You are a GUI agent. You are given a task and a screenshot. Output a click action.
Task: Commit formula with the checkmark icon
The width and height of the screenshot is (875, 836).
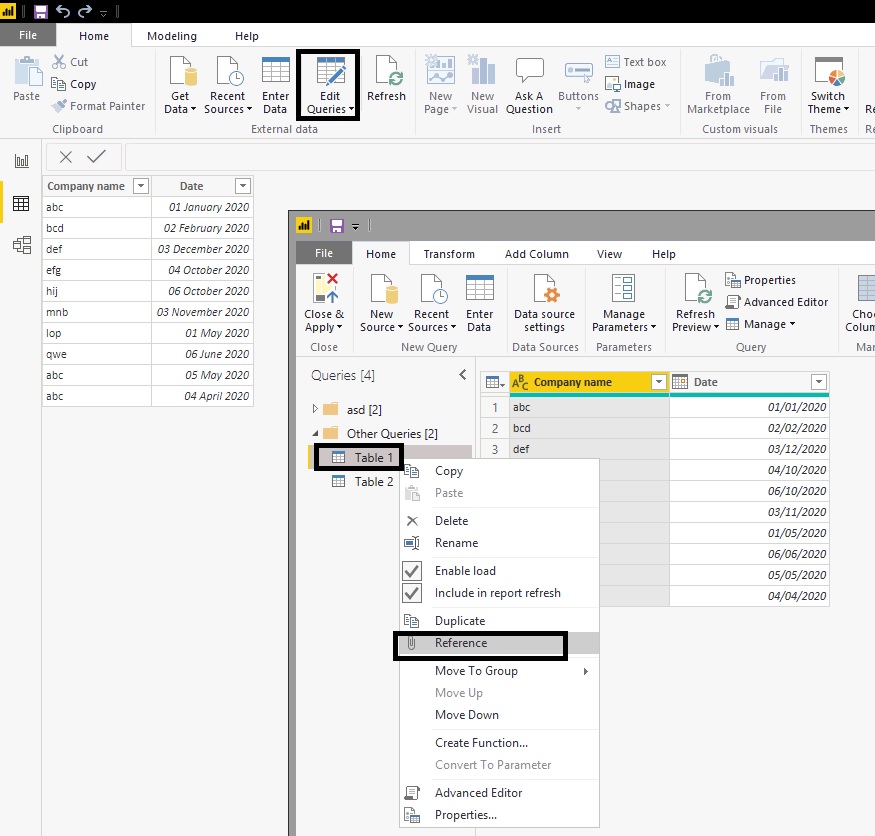(97, 156)
